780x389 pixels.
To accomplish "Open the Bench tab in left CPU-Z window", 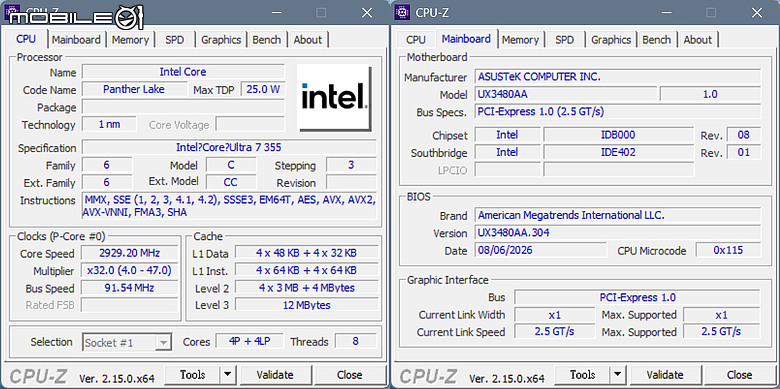I will [267, 40].
